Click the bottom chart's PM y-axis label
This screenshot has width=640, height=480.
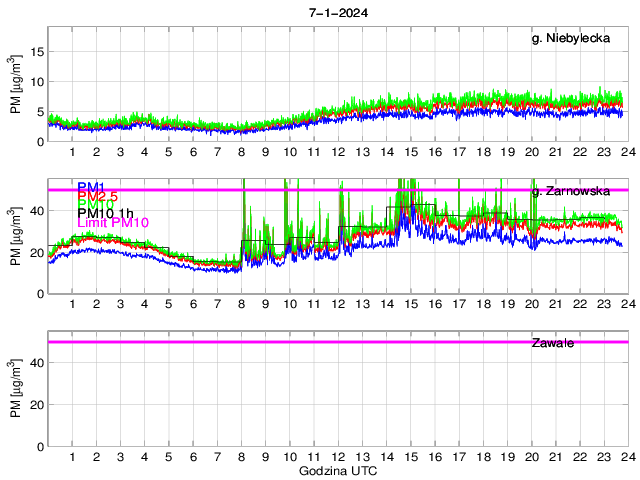[16, 389]
